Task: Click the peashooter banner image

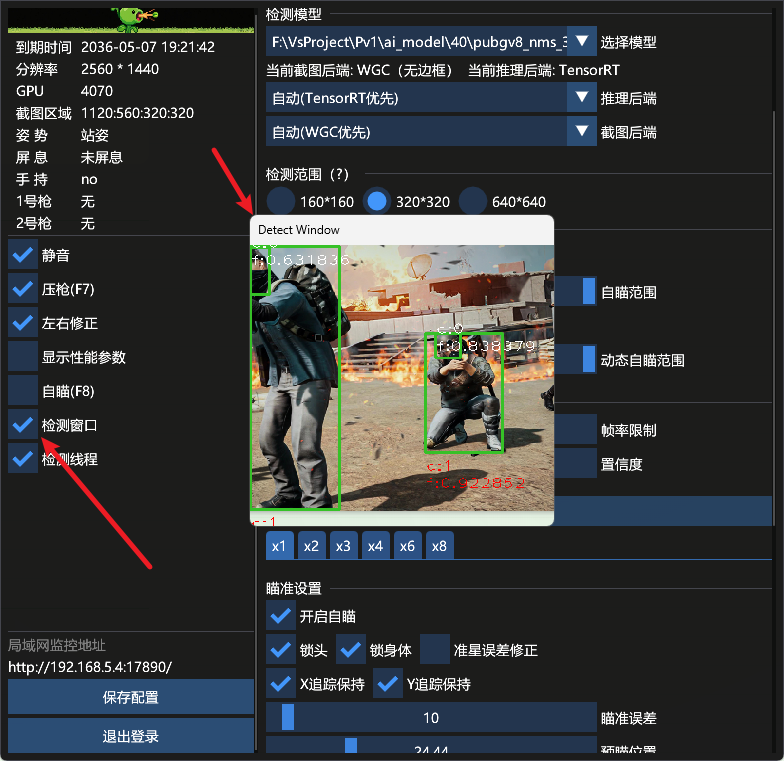Action: point(130,20)
